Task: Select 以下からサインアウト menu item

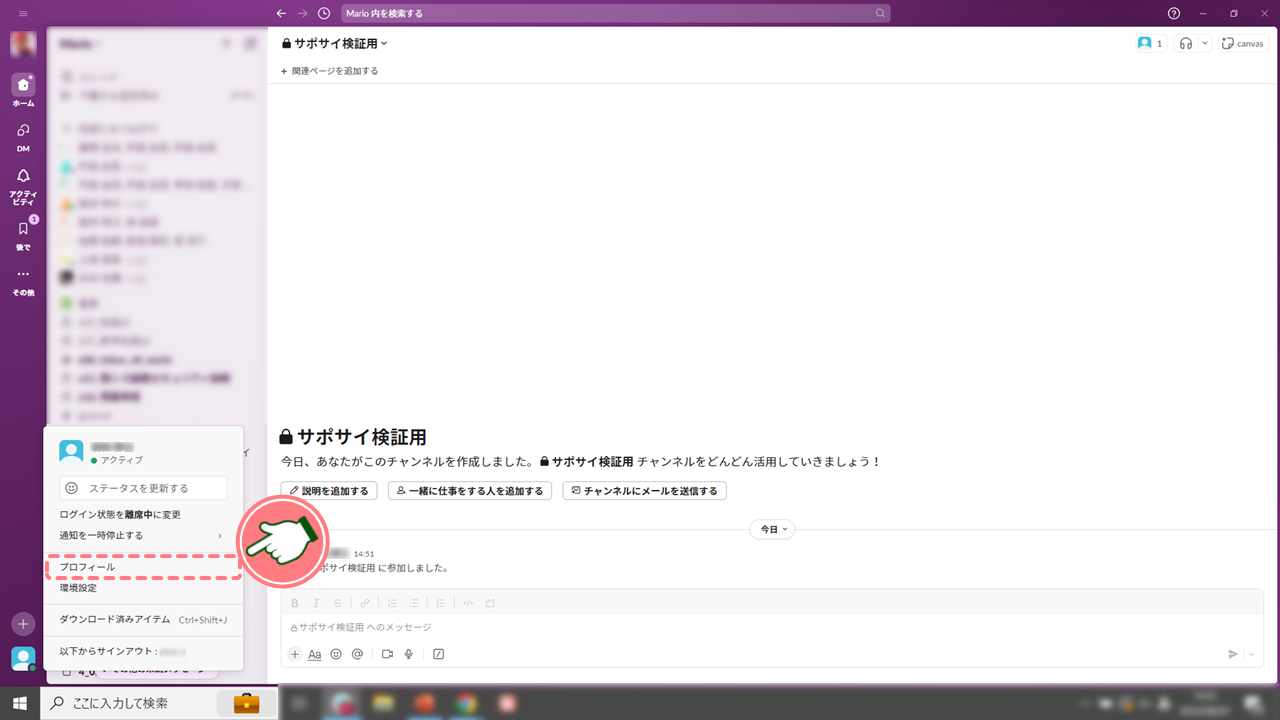Action: point(143,651)
